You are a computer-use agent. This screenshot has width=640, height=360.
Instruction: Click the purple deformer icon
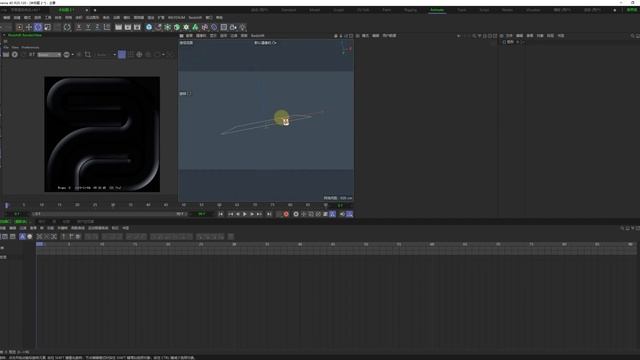214,27
